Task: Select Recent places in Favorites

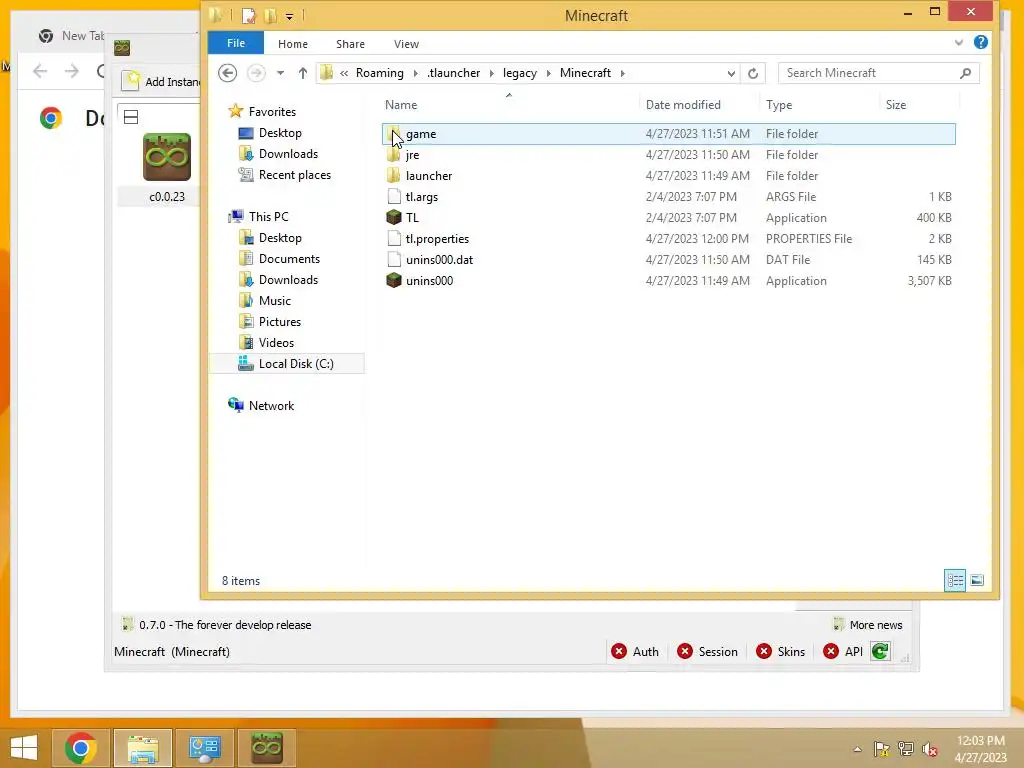Action: tap(295, 174)
